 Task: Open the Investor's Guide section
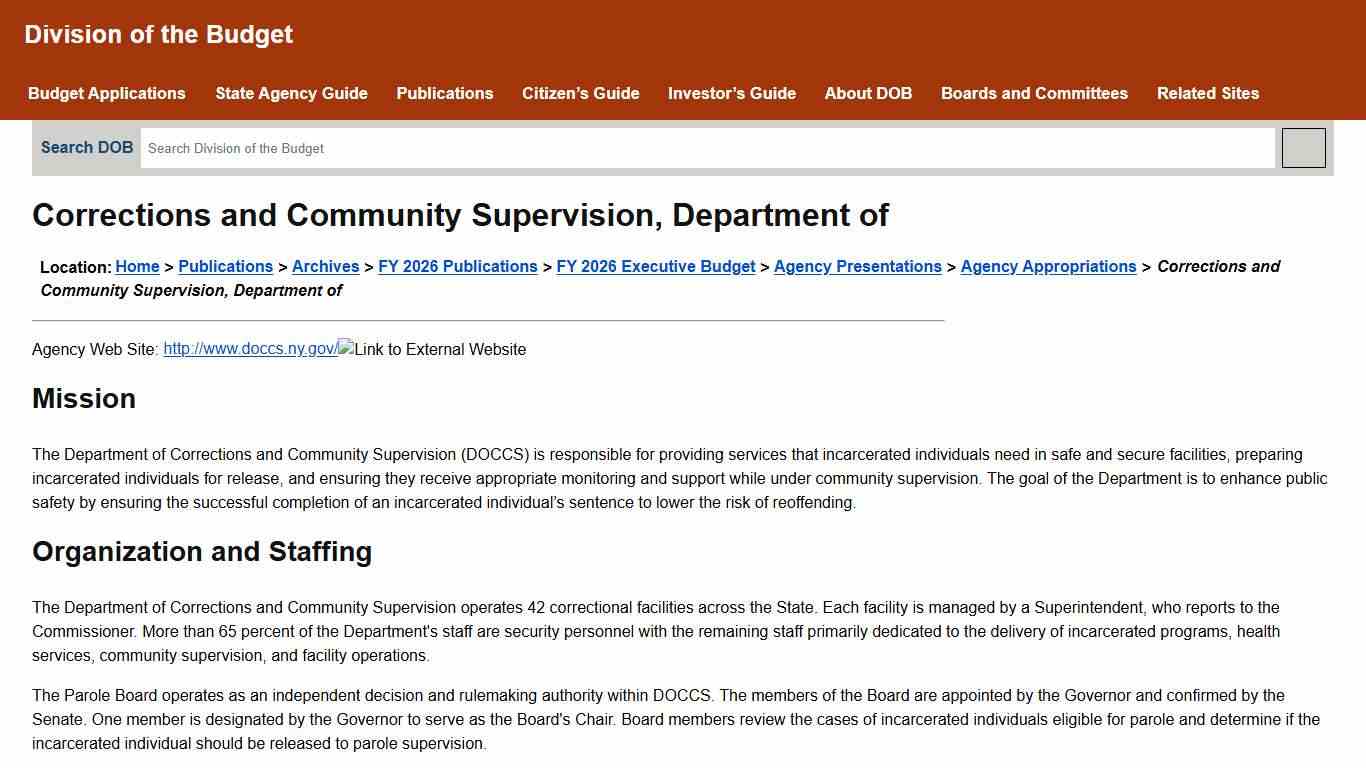click(x=731, y=93)
